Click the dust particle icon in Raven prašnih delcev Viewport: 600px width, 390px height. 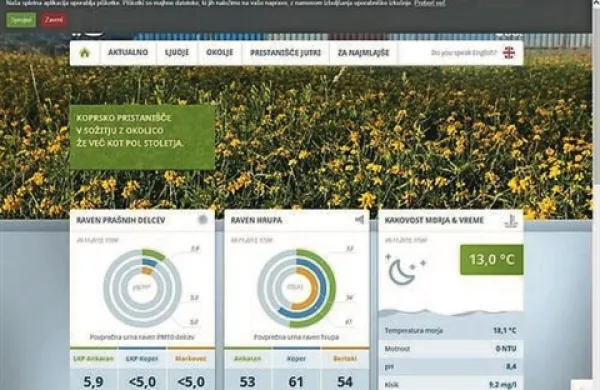(x=202, y=220)
